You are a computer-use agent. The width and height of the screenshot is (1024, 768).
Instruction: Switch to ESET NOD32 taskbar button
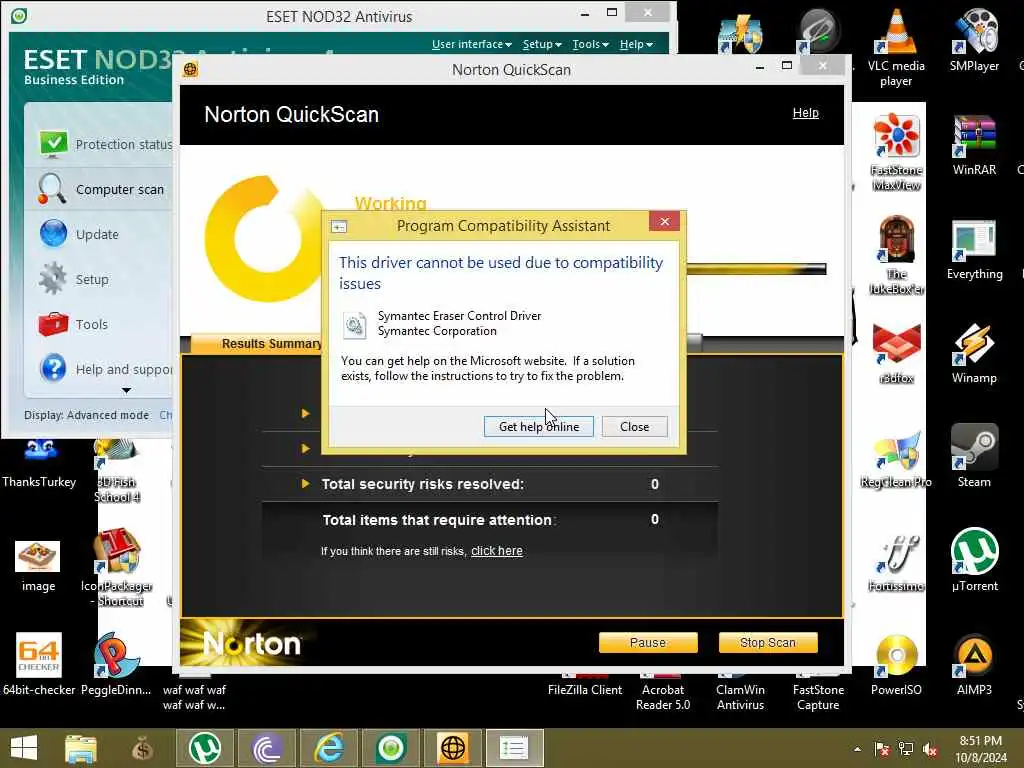click(391, 748)
